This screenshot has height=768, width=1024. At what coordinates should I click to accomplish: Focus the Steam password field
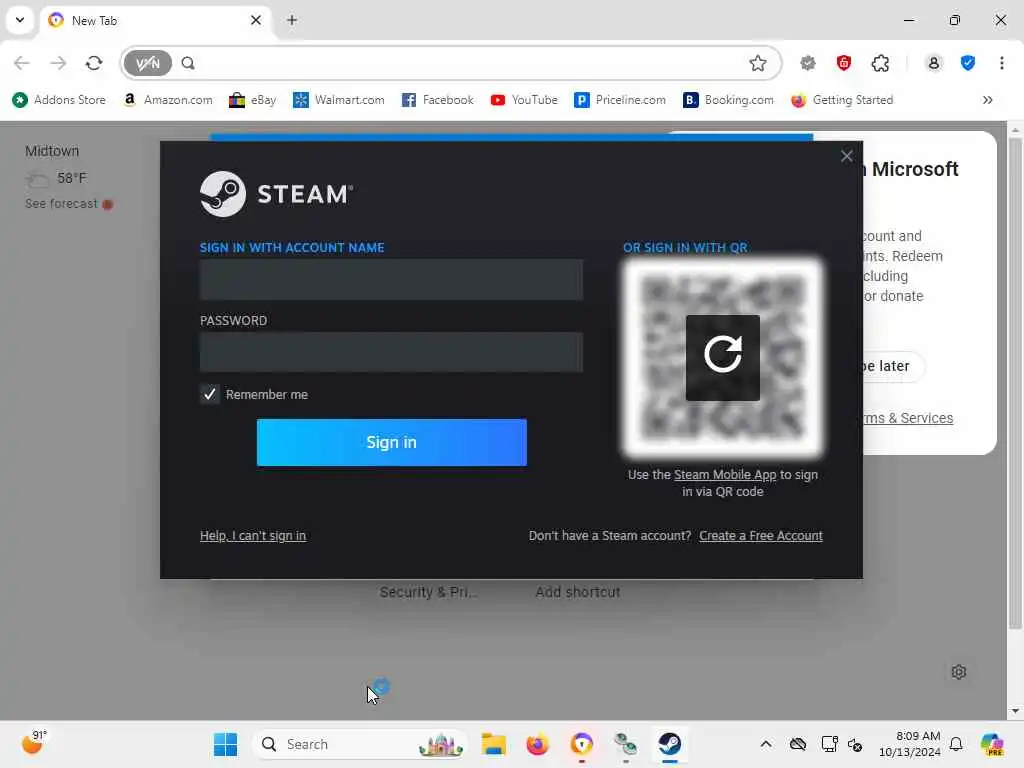pos(391,352)
